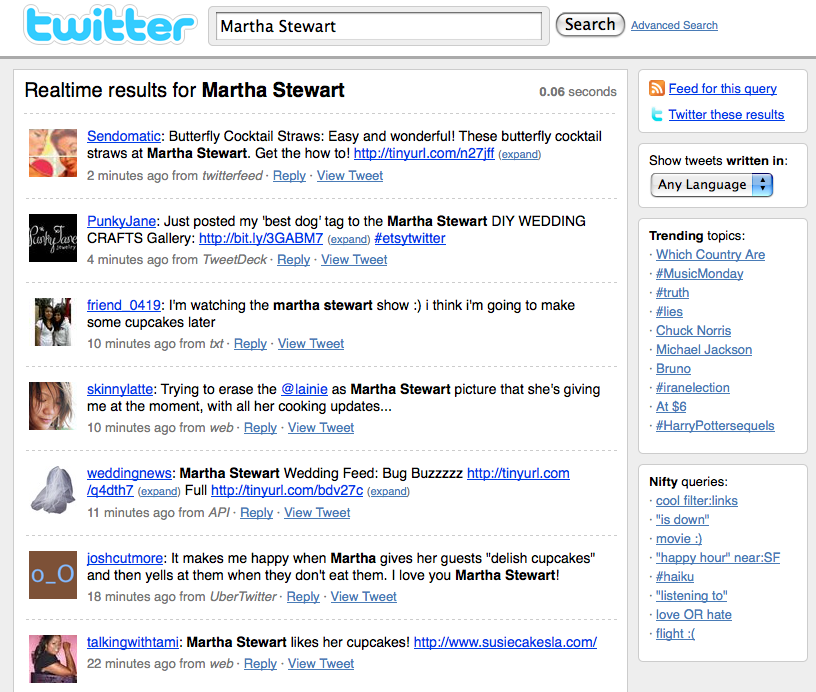816x692 pixels.
Task: View Tweet from PunkyJane
Action: coord(354,260)
